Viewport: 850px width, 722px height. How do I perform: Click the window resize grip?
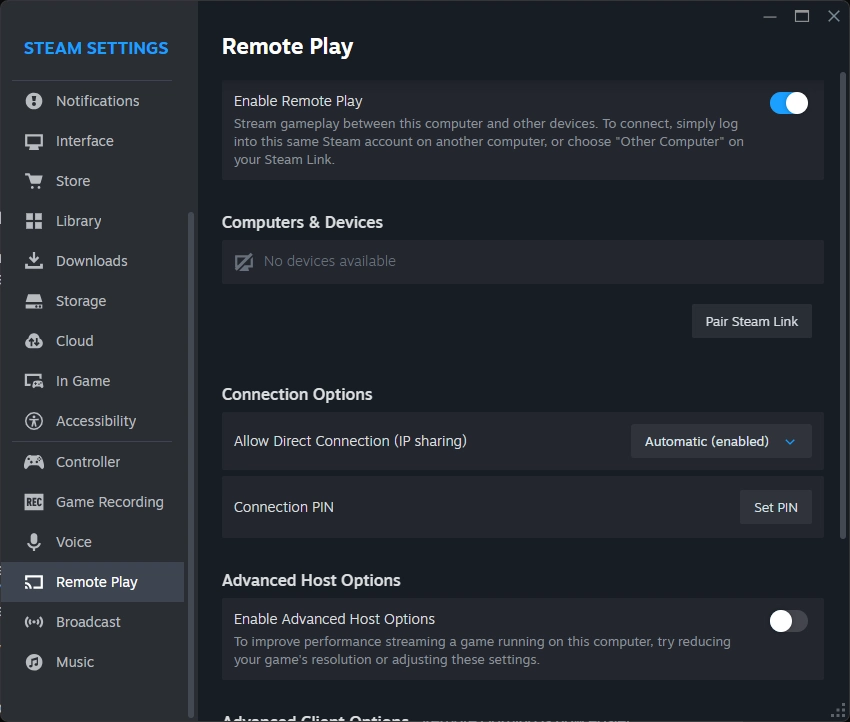[839, 711]
